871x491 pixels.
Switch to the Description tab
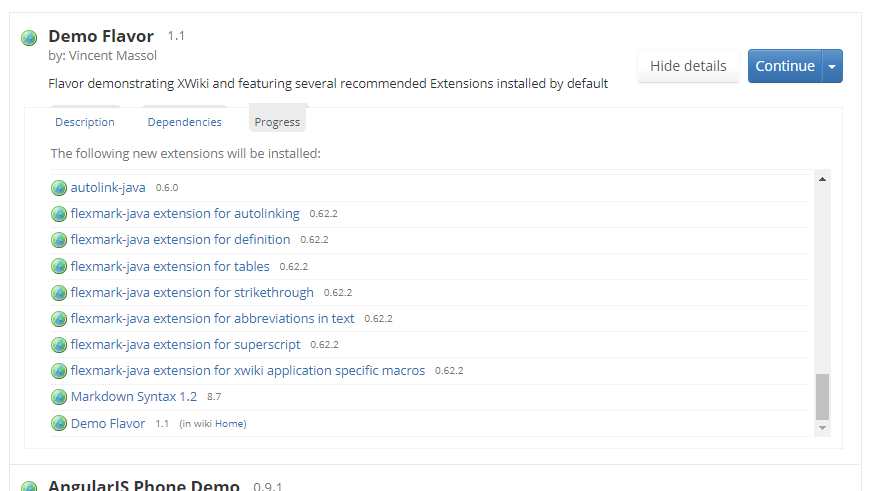click(x=85, y=122)
